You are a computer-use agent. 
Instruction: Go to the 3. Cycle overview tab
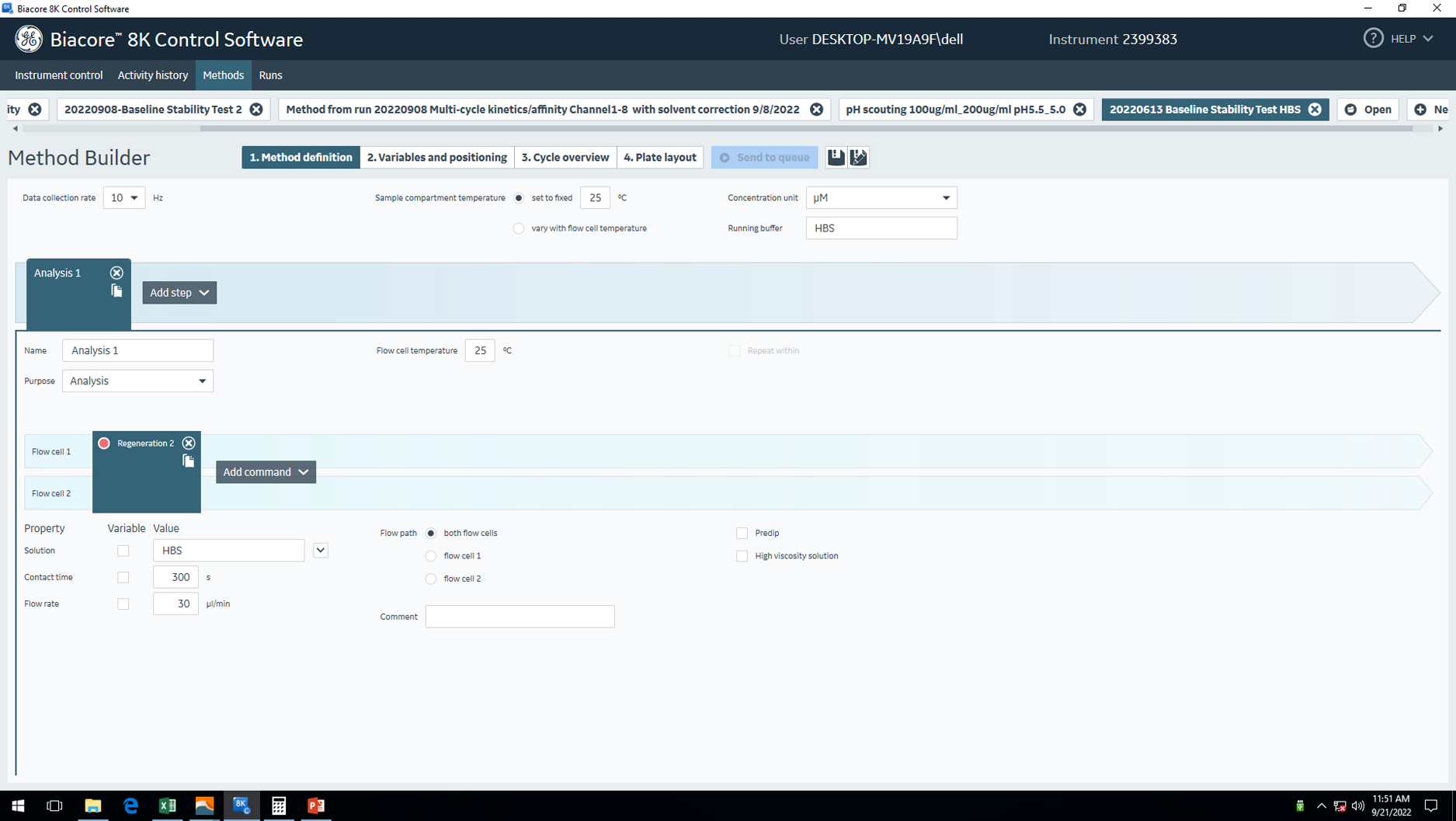tap(565, 157)
